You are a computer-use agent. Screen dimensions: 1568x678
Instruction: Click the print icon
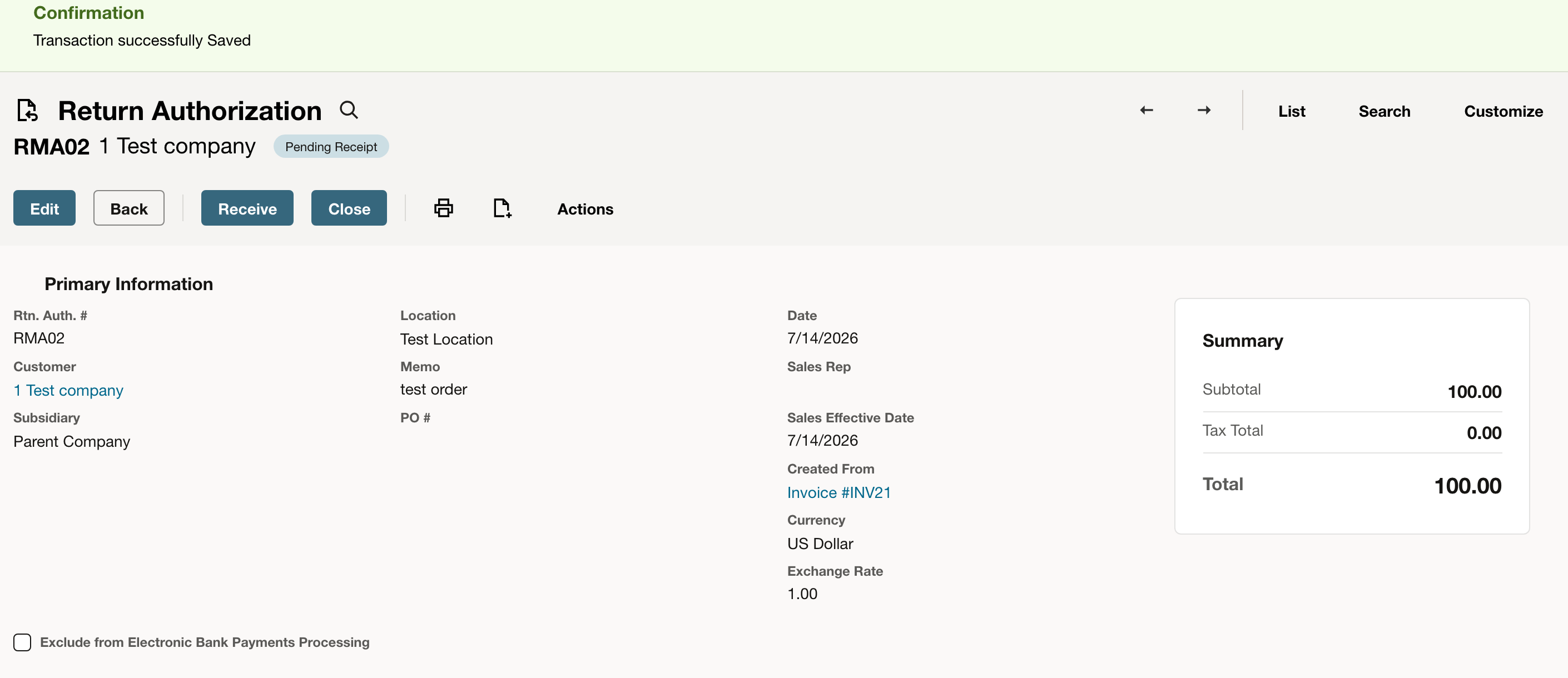pos(444,208)
